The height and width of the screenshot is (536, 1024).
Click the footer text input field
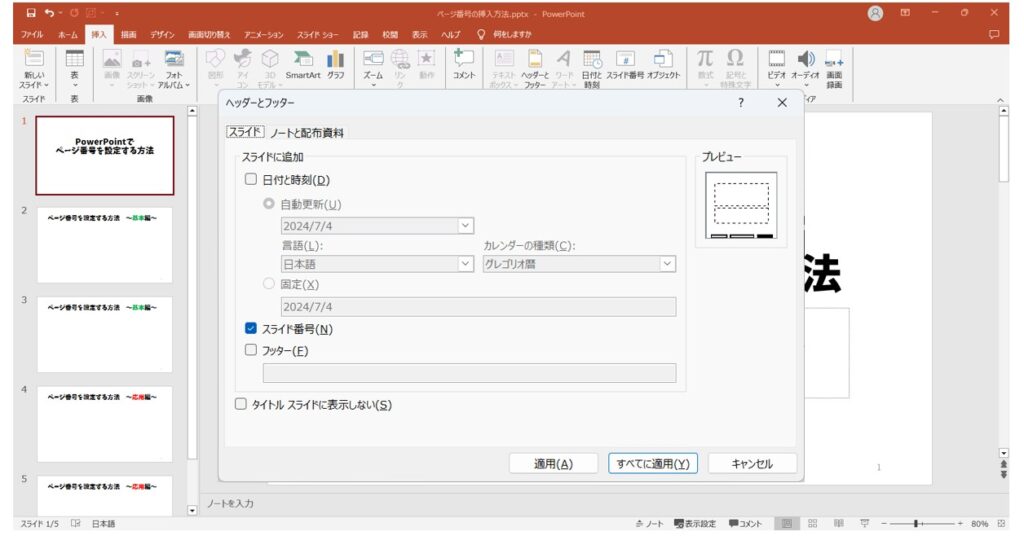[x=470, y=373]
